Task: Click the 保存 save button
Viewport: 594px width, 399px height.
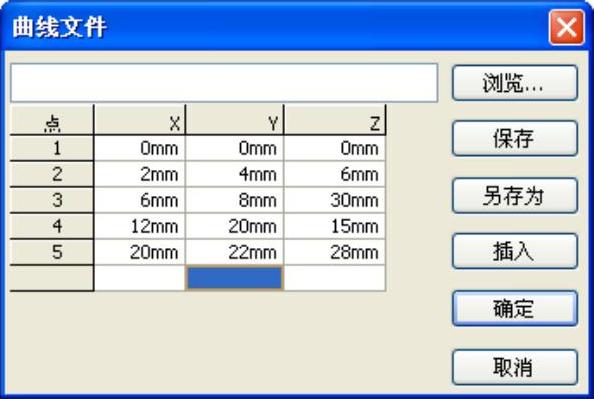Action: coord(515,138)
